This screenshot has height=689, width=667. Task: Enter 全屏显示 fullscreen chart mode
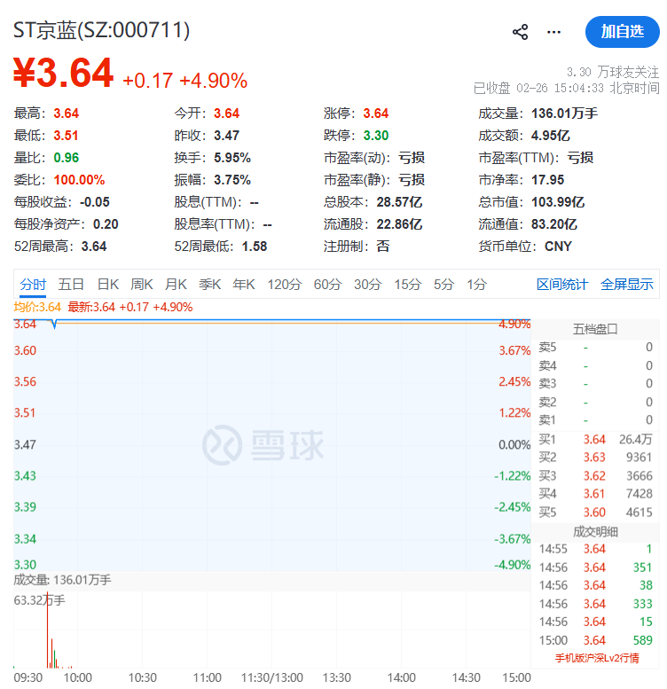[626, 285]
